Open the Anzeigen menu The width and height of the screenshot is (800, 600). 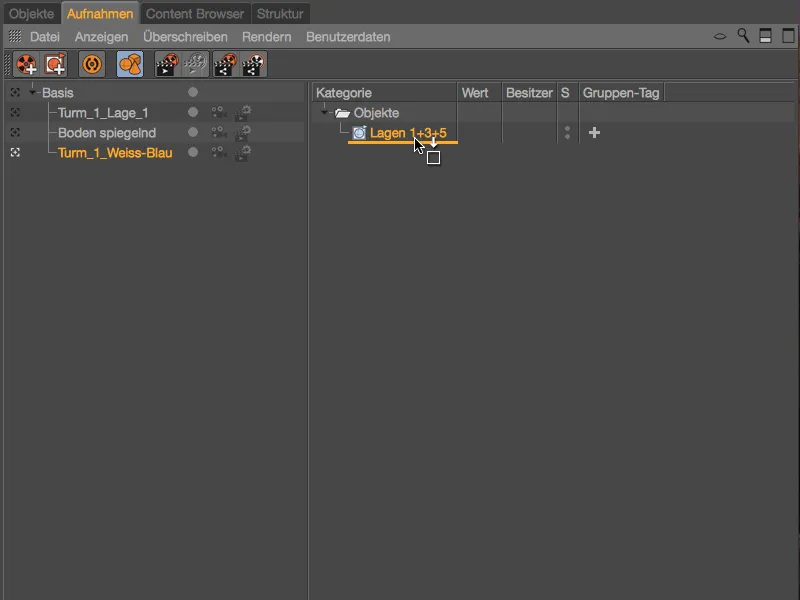pos(102,37)
